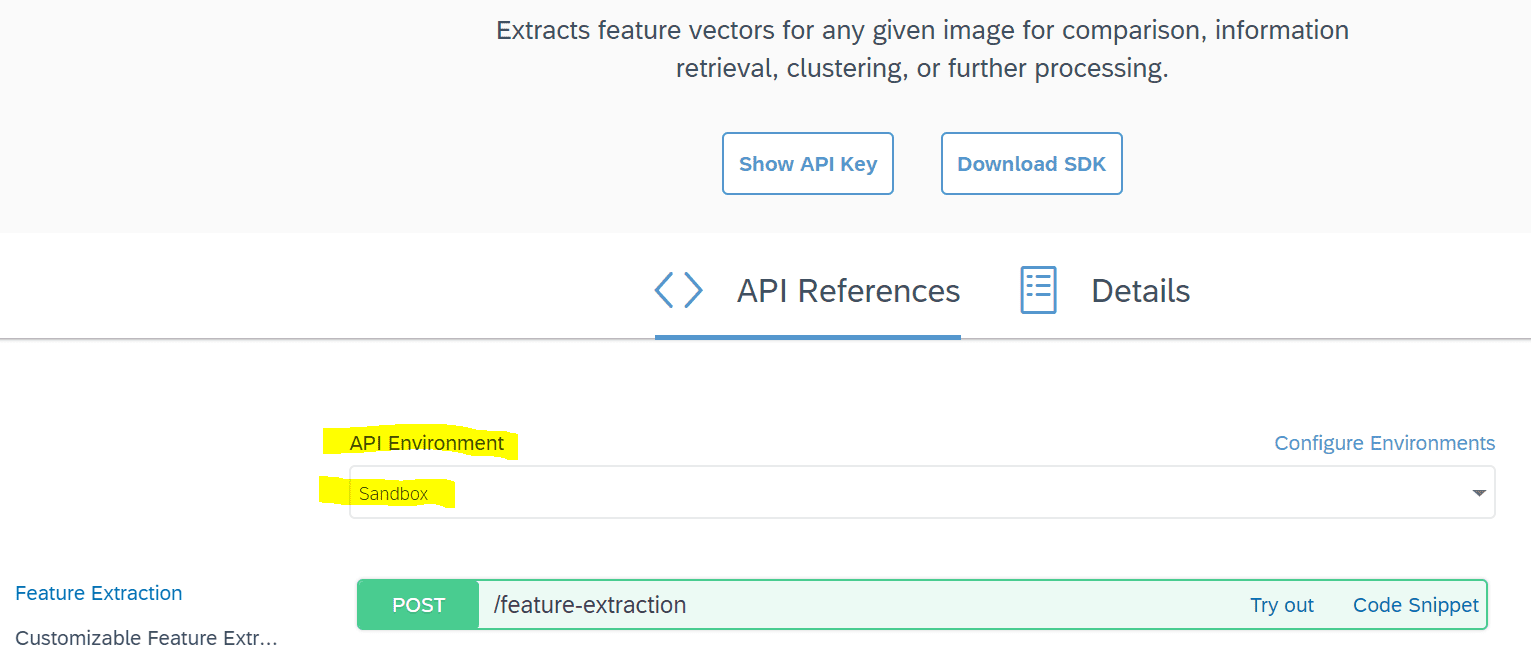Expand the /feature-extraction endpoint path

point(590,605)
